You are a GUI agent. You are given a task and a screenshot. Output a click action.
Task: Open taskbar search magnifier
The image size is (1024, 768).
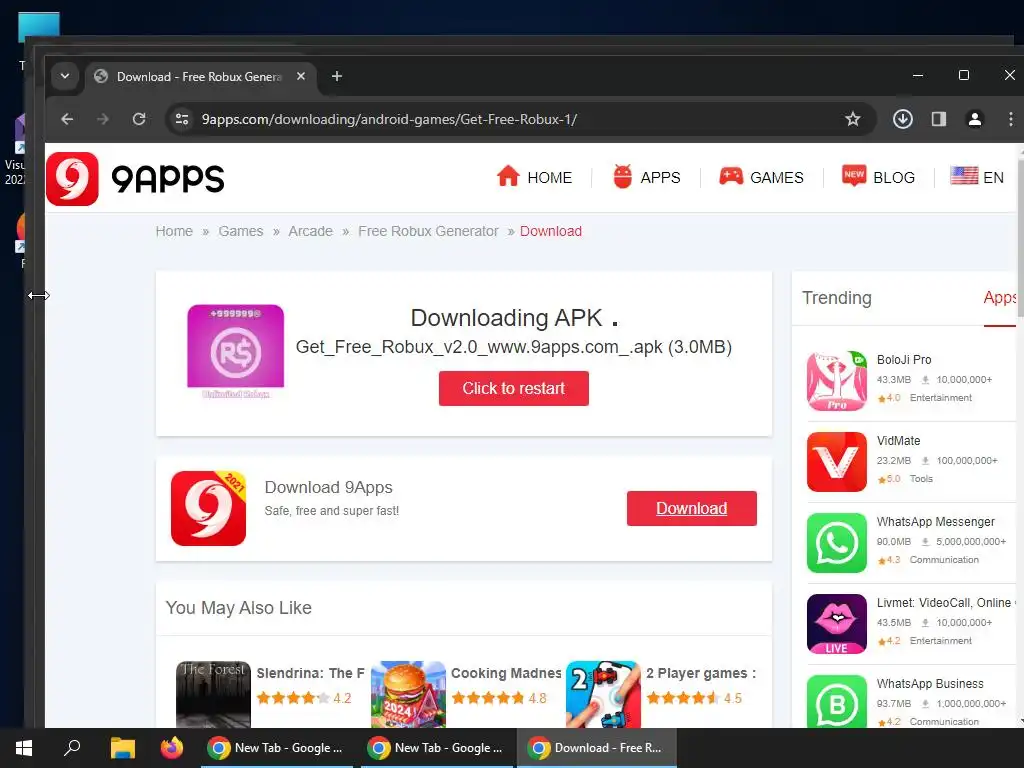pos(72,748)
